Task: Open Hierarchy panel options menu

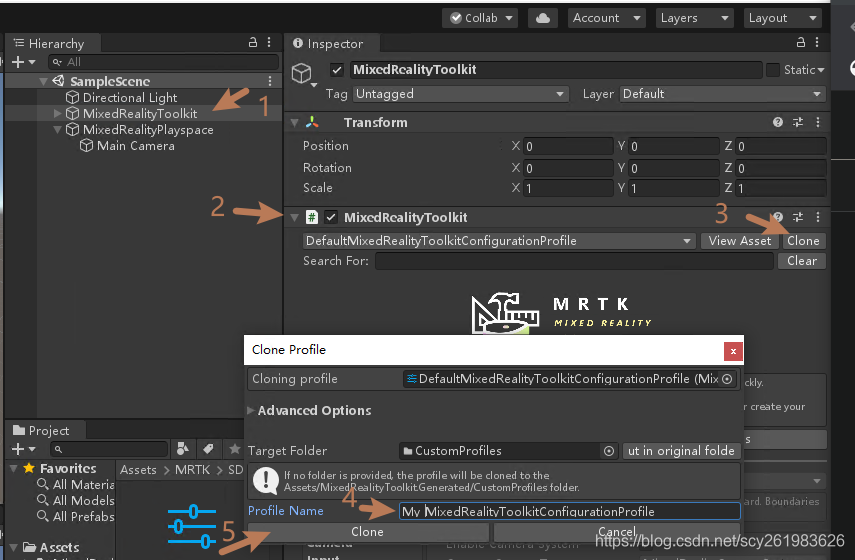Action: [269, 43]
